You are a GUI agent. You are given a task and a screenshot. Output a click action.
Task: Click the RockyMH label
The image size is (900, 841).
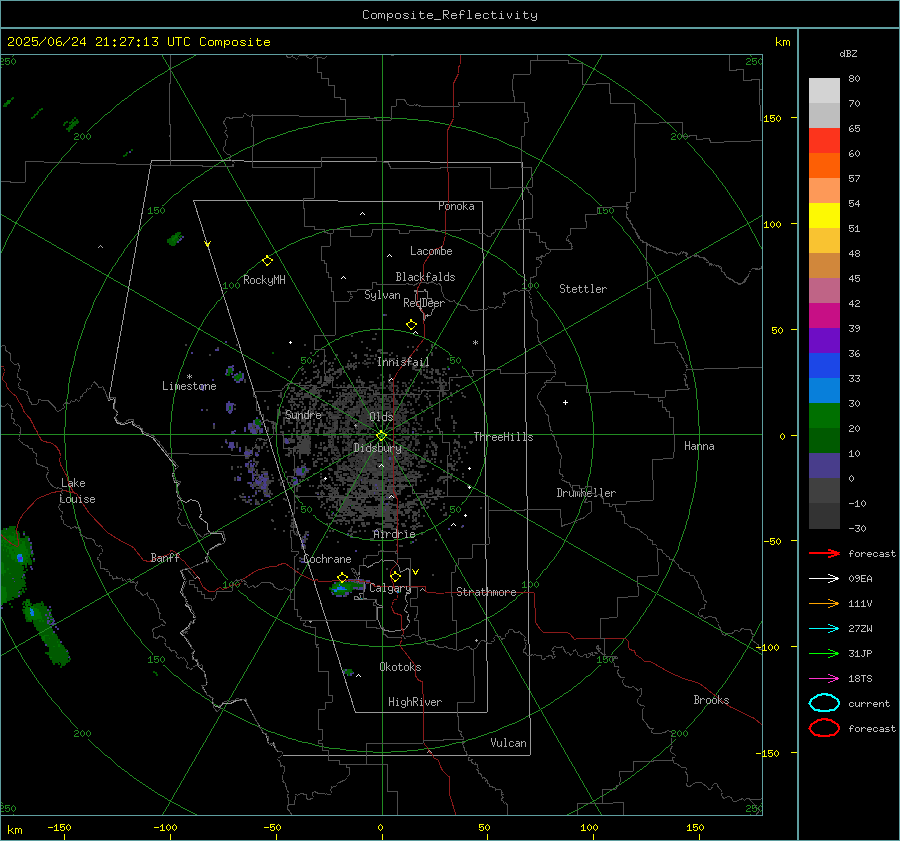[264, 280]
